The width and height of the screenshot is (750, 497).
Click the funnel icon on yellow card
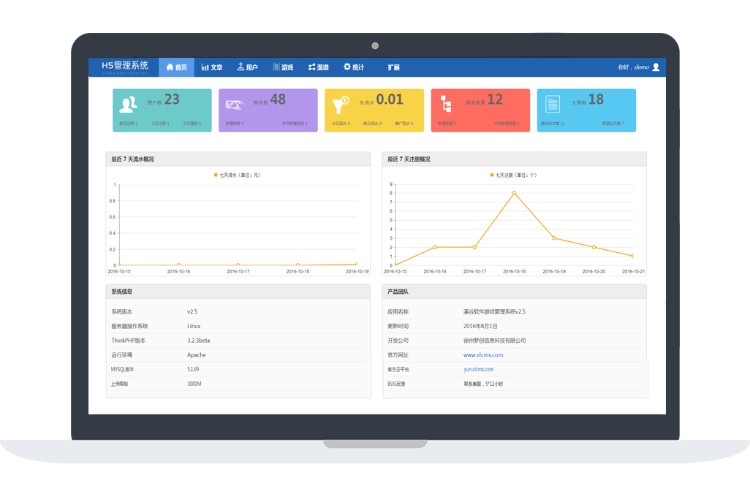pos(343,104)
